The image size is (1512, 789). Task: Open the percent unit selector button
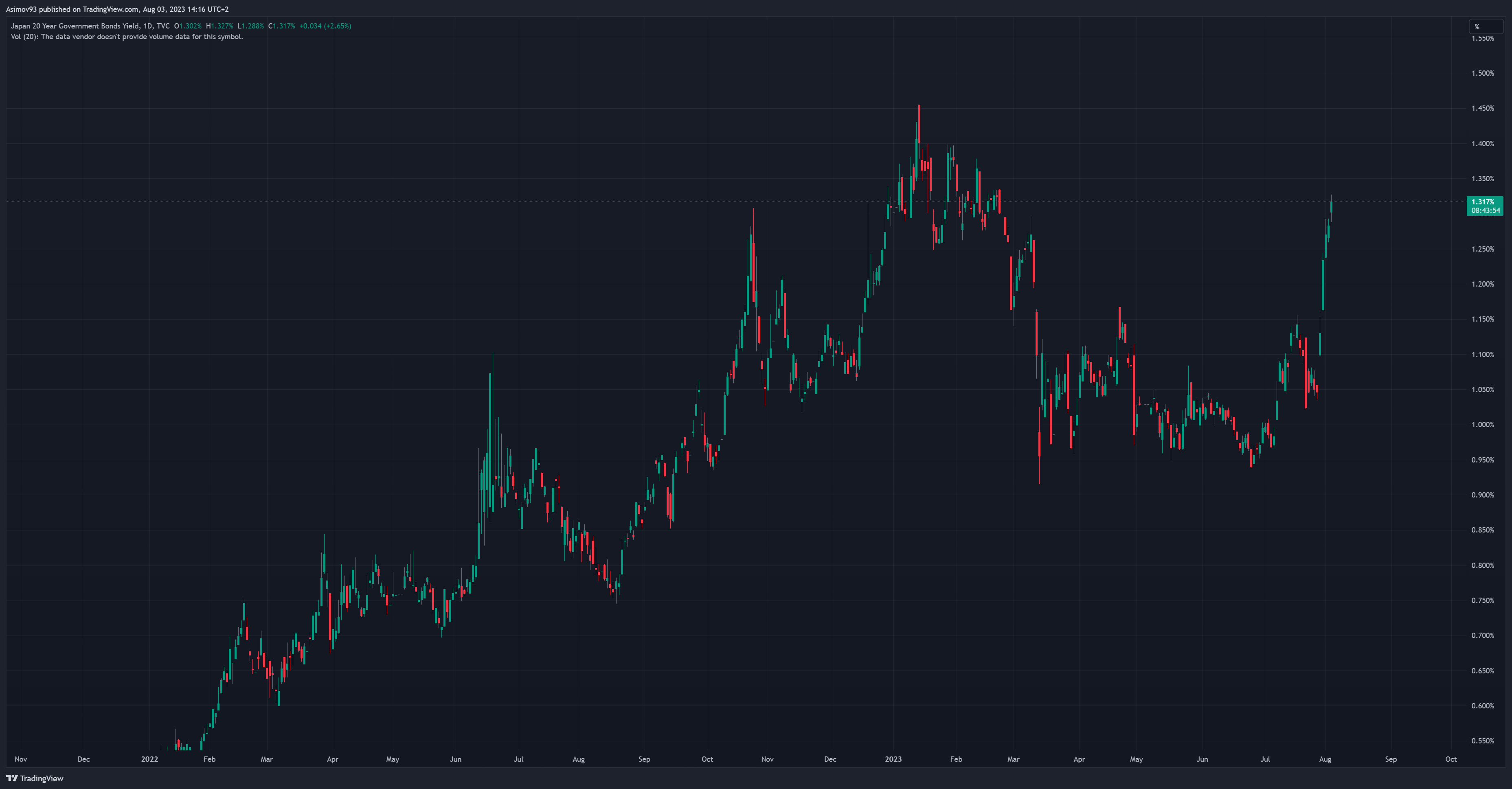pos(1485,26)
